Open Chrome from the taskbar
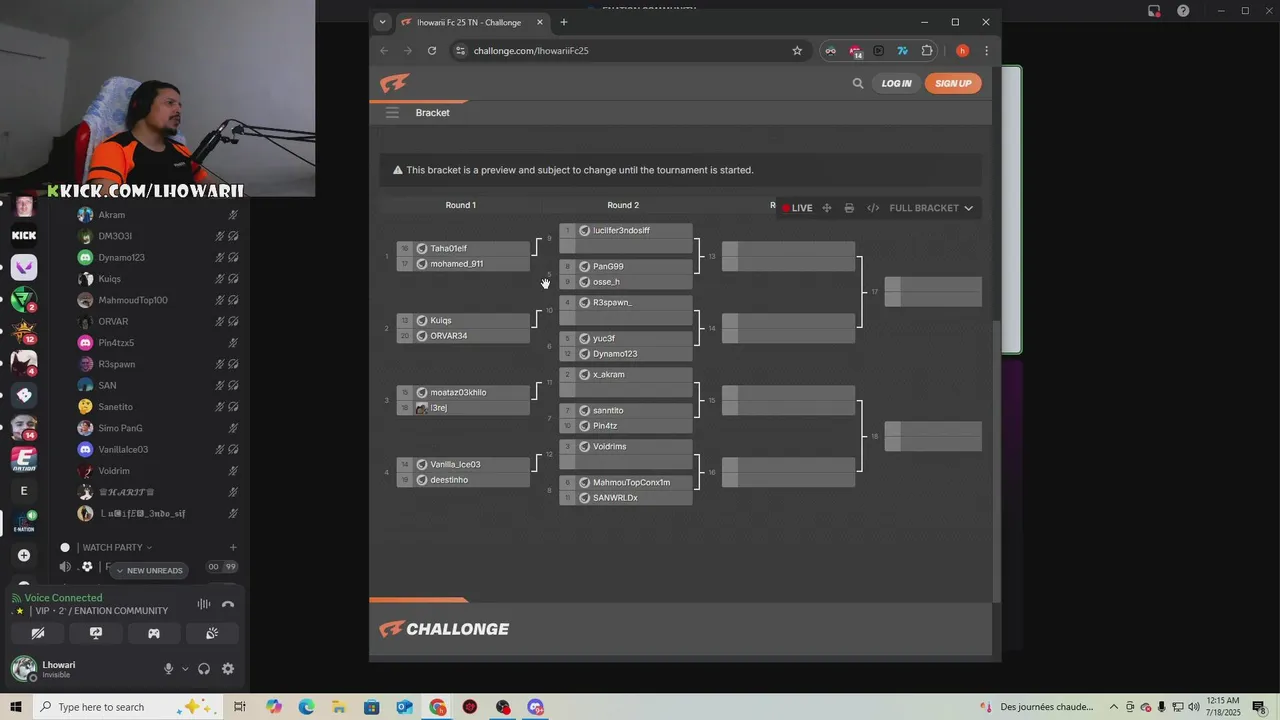Viewport: 1280px width, 720px height. (438, 707)
